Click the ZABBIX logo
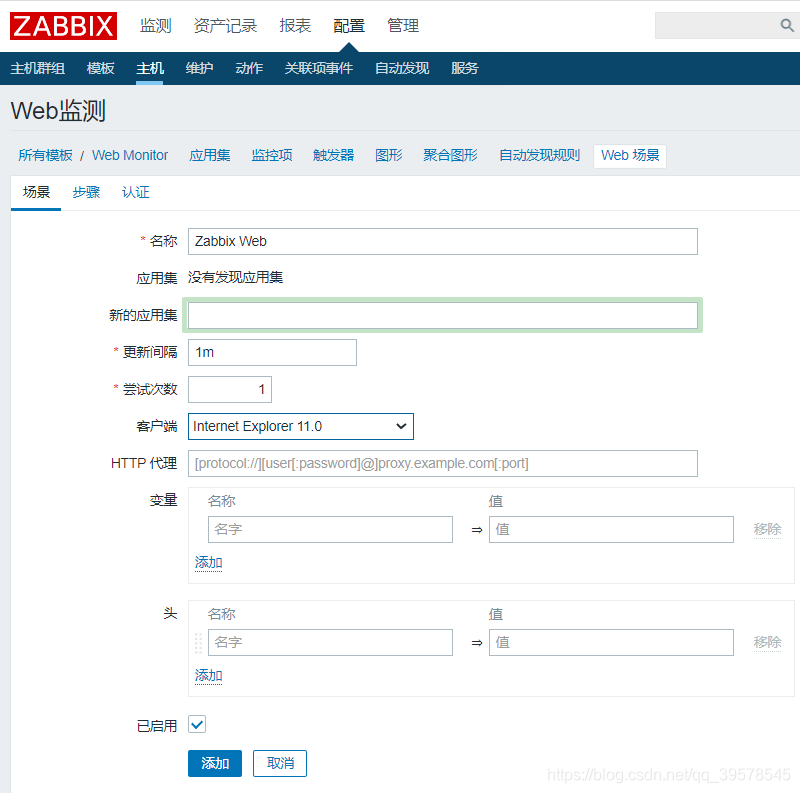 [63, 26]
